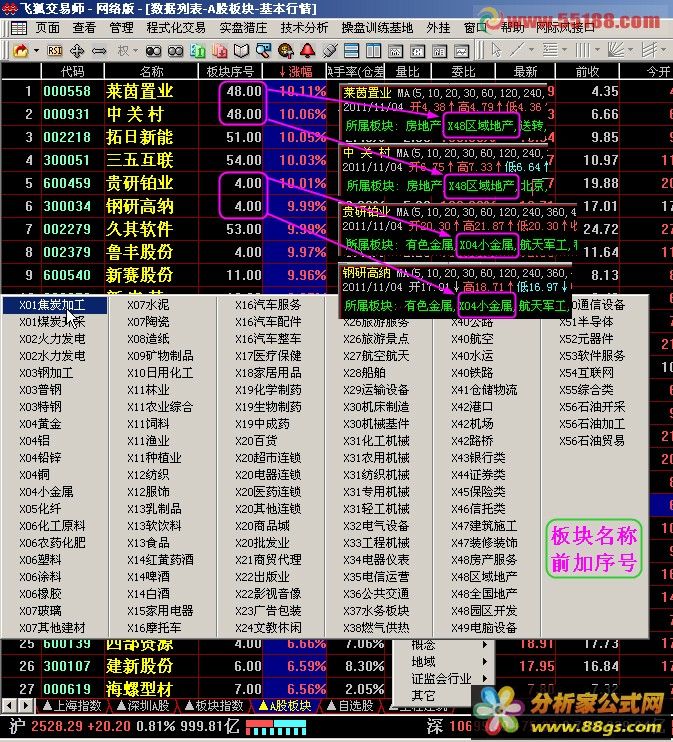Screen dimensions: 673x742
Task: Click the magnifier search toolbar icon
Action: (264, 50)
